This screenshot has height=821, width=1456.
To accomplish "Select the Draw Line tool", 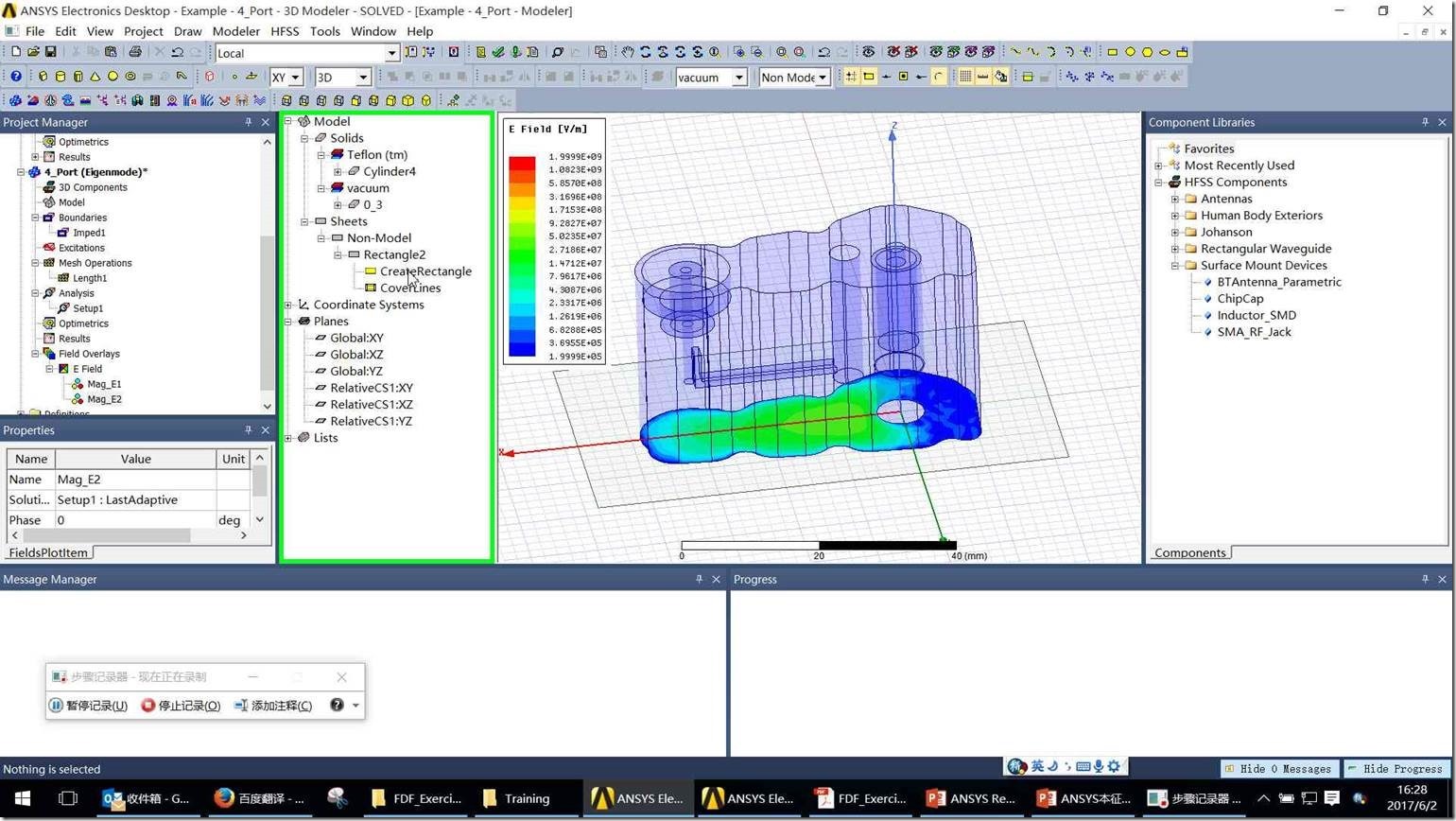I will [x=1015, y=52].
